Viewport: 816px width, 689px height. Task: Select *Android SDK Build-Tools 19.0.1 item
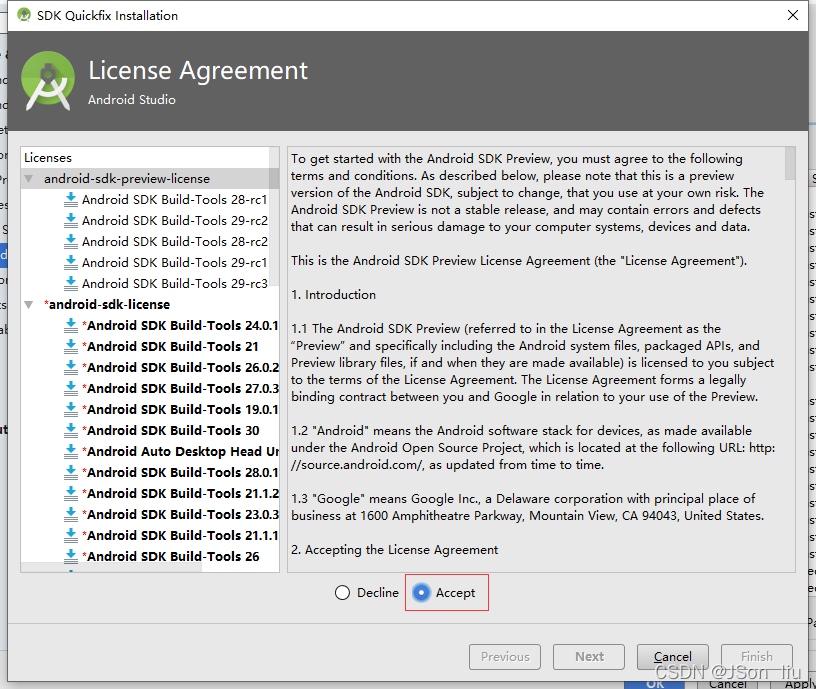click(x=180, y=410)
